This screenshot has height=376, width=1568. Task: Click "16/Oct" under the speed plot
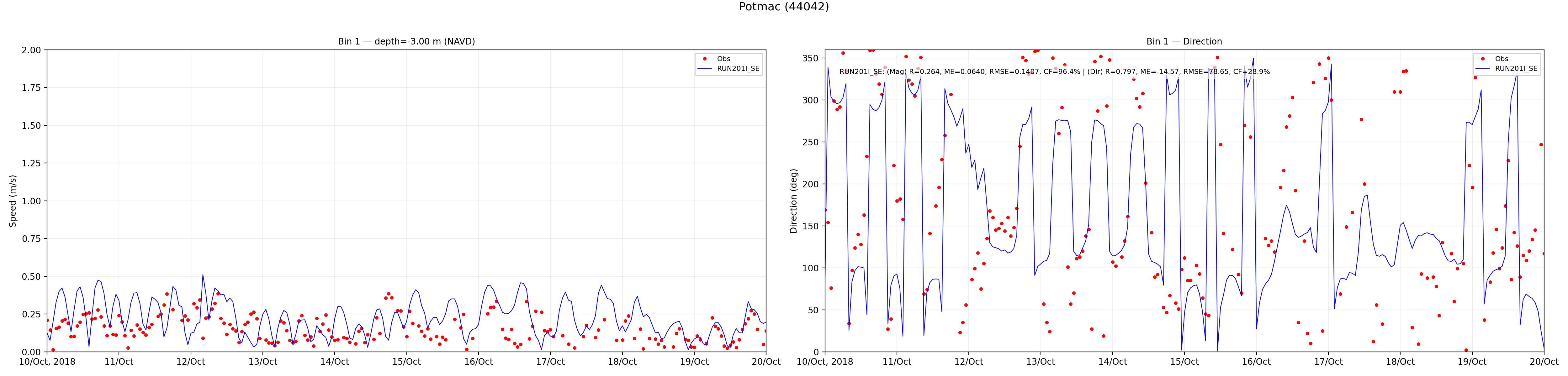coord(479,362)
